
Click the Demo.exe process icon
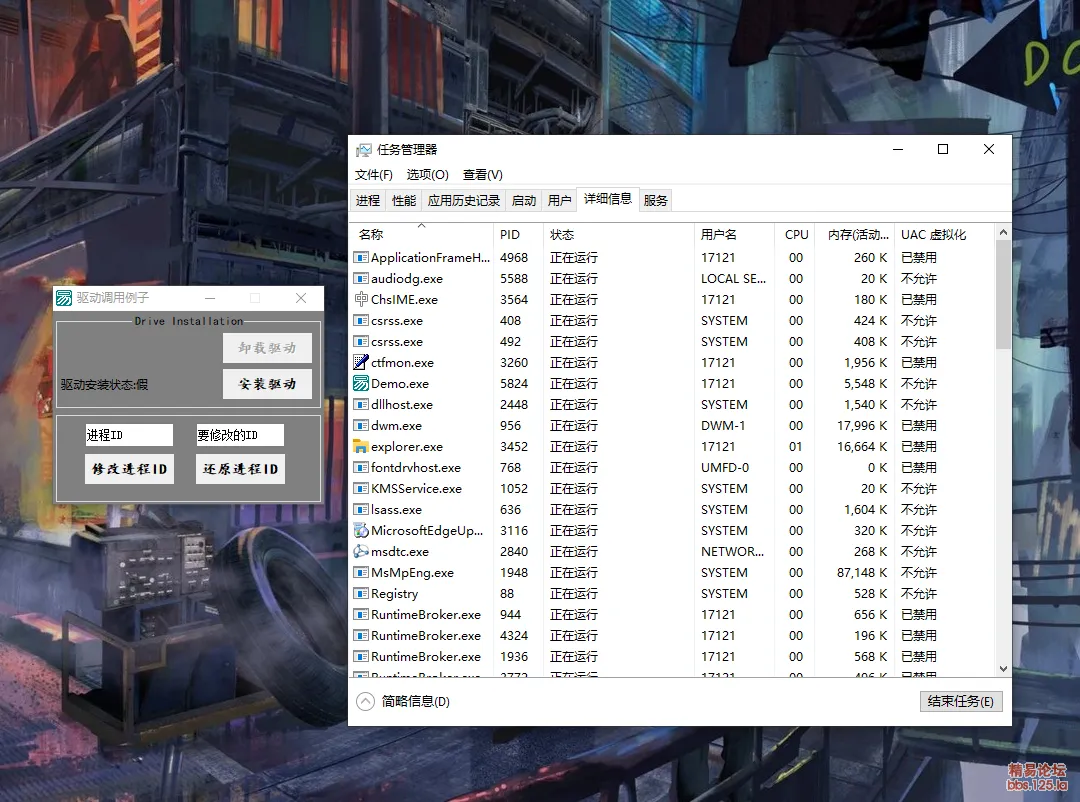point(361,383)
